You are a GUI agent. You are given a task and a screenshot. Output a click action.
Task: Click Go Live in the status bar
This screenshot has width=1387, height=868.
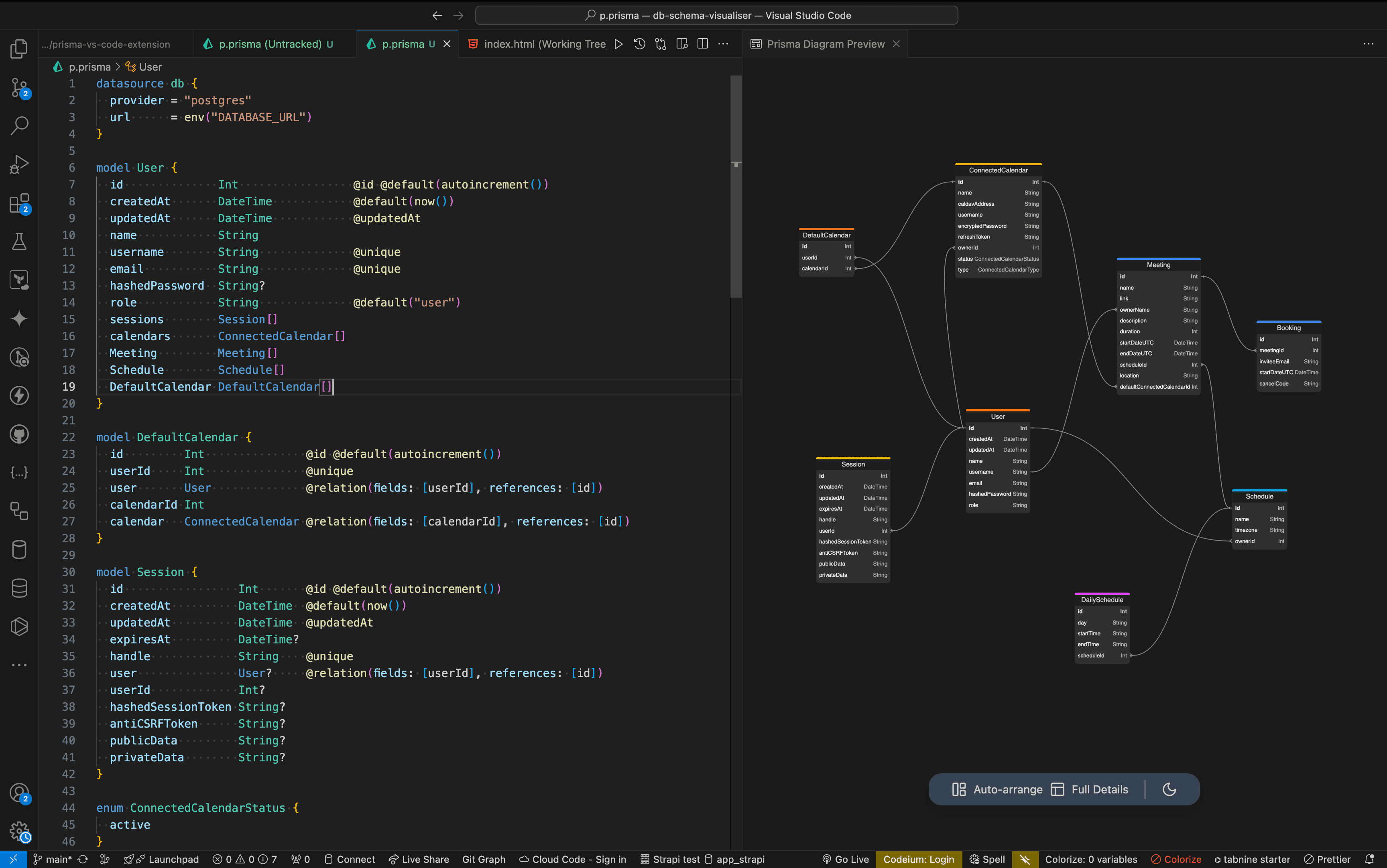click(844, 859)
